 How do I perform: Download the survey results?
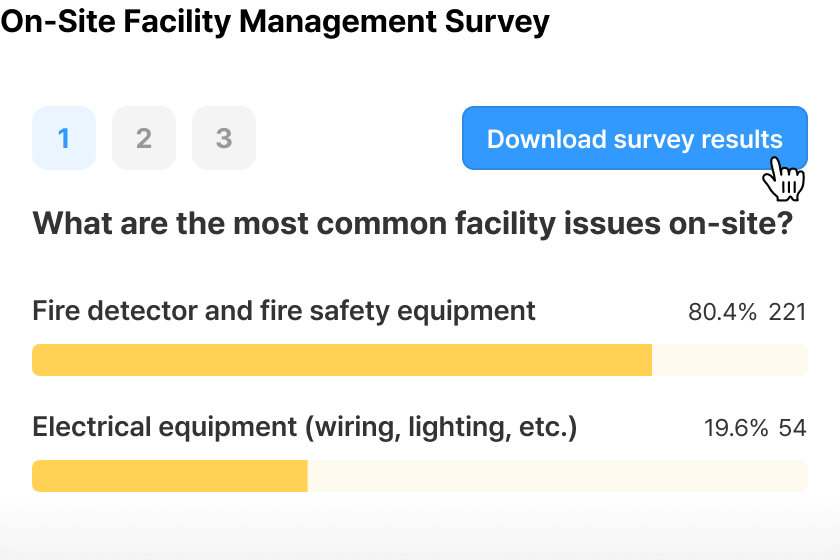[x=635, y=138]
